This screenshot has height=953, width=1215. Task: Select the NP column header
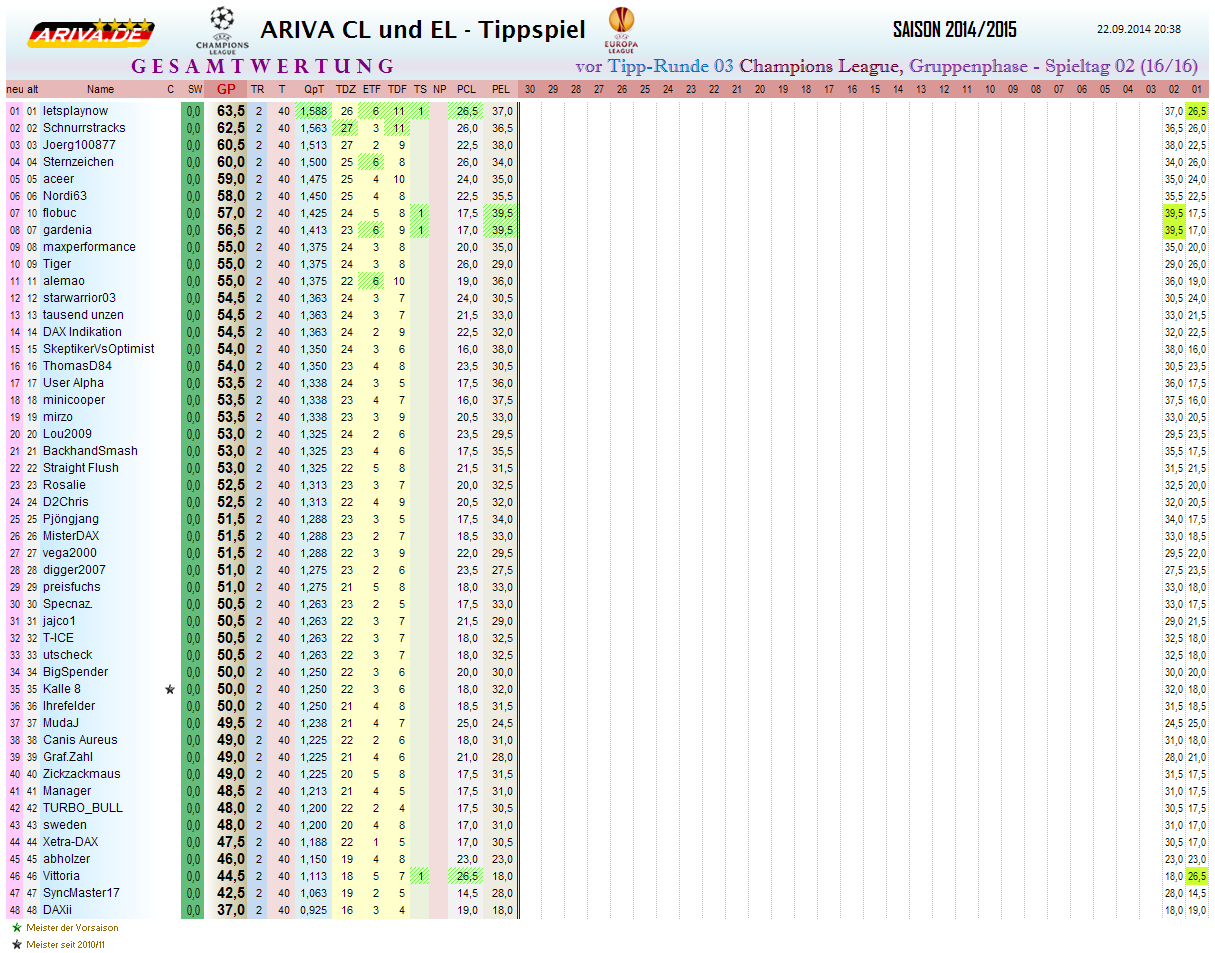click(x=439, y=89)
